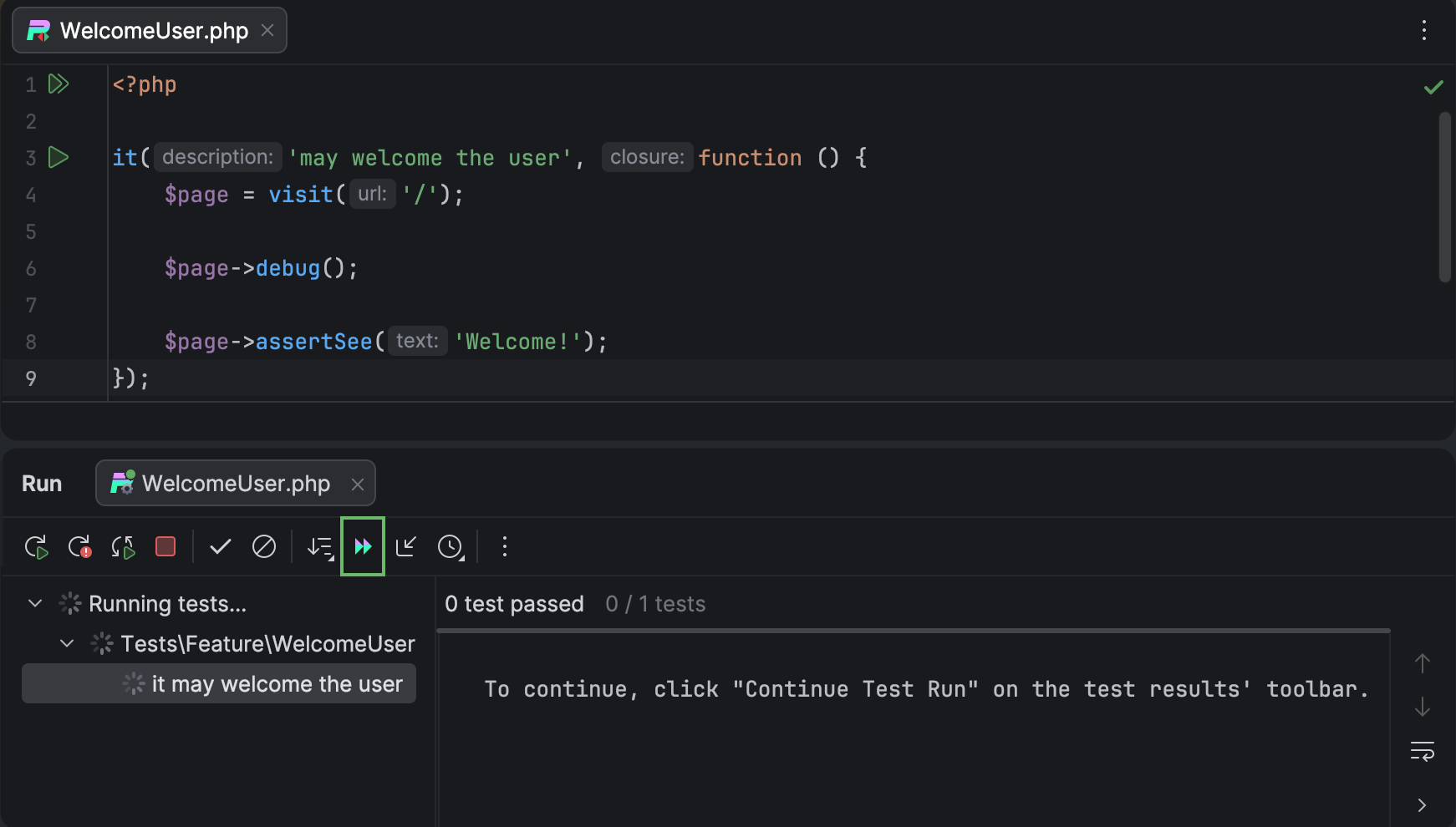
Task: Toggle showing passed tests
Action: (220, 546)
